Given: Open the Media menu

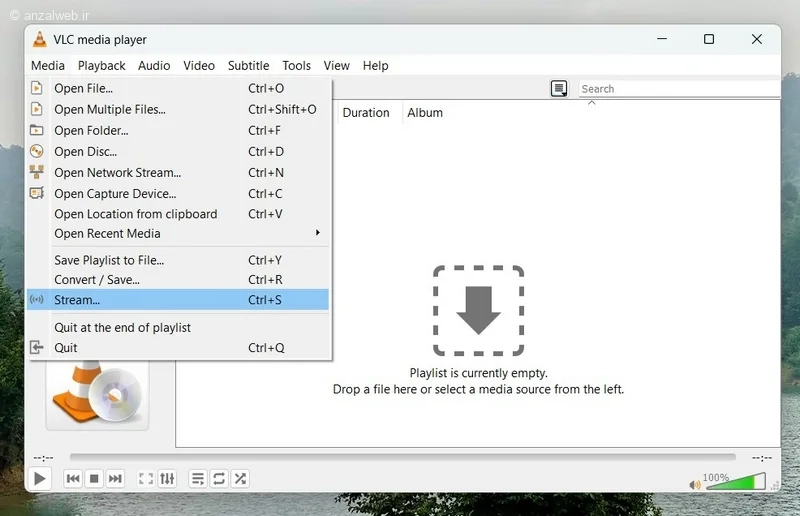Looking at the screenshot, I should (48, 66).
